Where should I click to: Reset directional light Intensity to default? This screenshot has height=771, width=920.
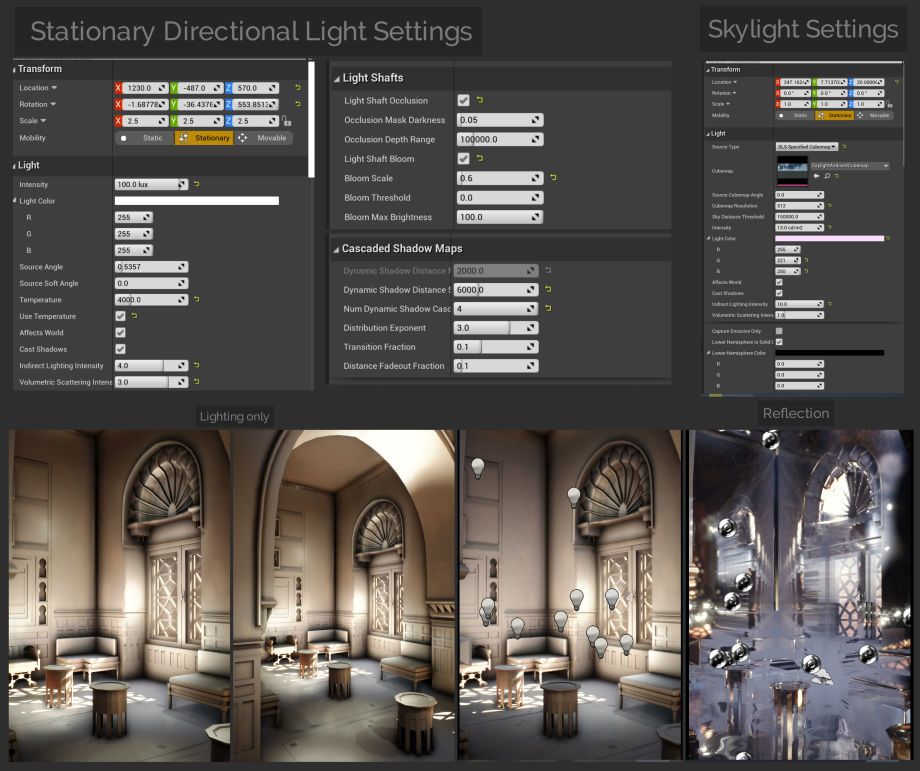(197, 184)
